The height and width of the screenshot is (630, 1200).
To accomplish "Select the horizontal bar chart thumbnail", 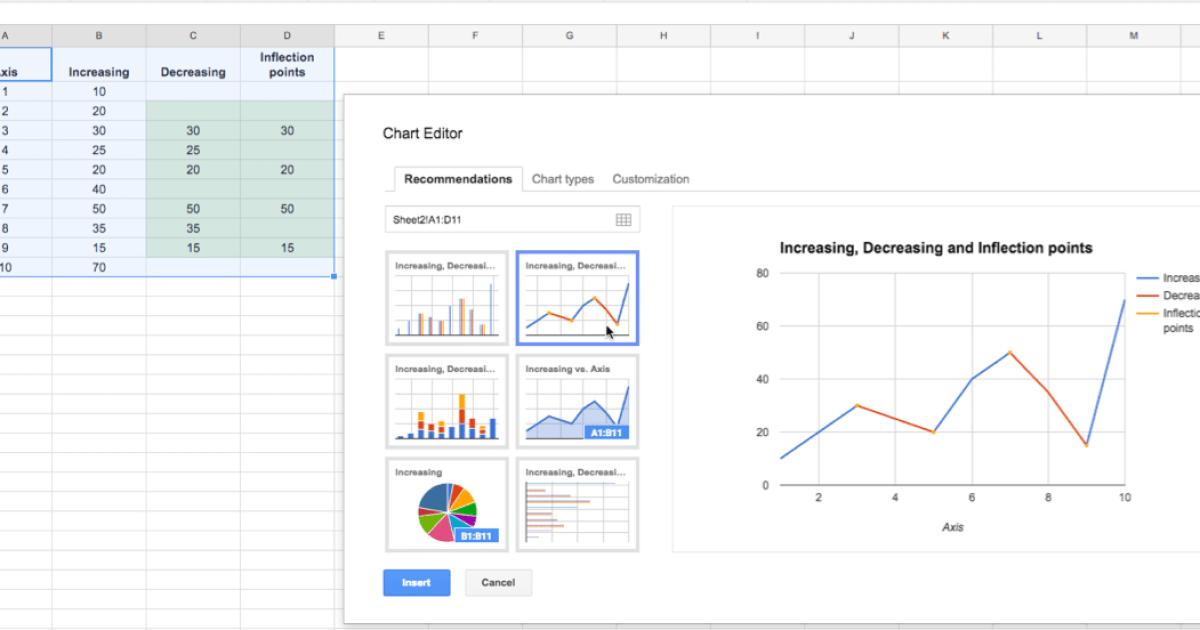I will [x=578, y=504].
